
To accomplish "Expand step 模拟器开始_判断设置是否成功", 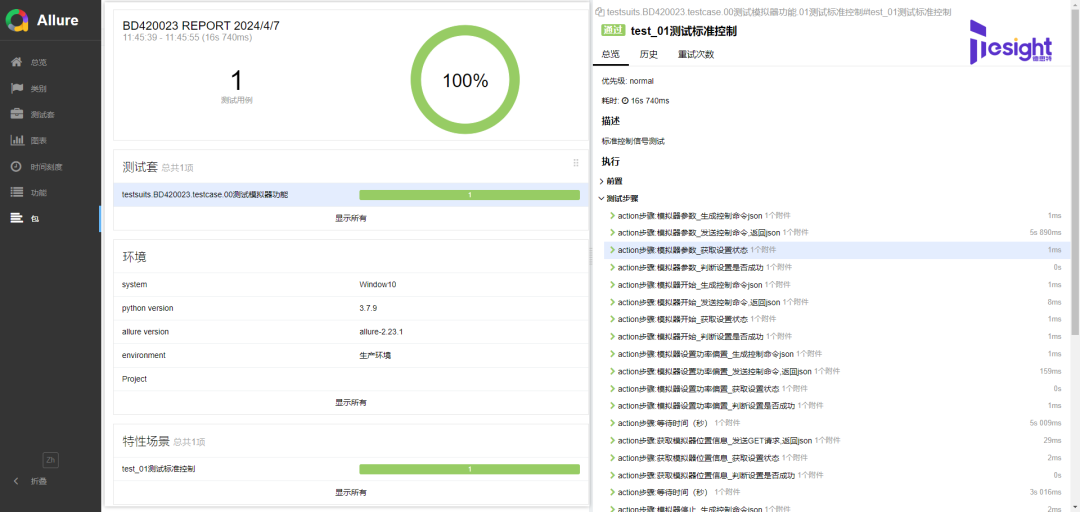I will pos(835,336).
